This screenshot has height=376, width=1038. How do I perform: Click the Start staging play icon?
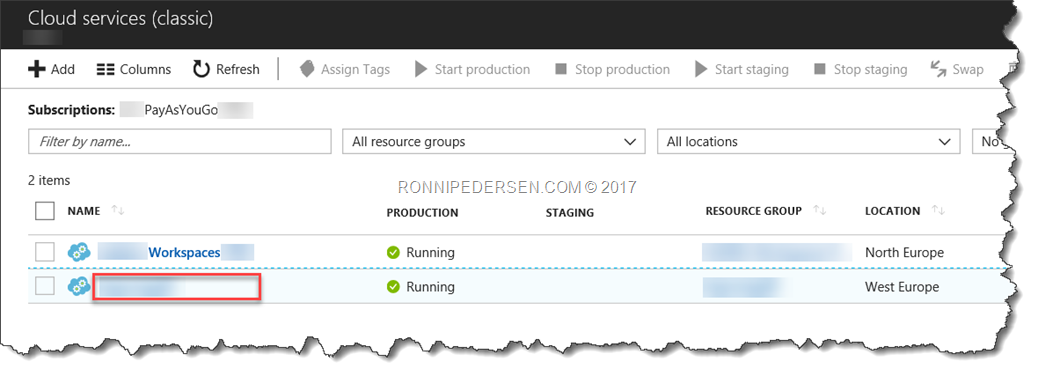(701, 70)
